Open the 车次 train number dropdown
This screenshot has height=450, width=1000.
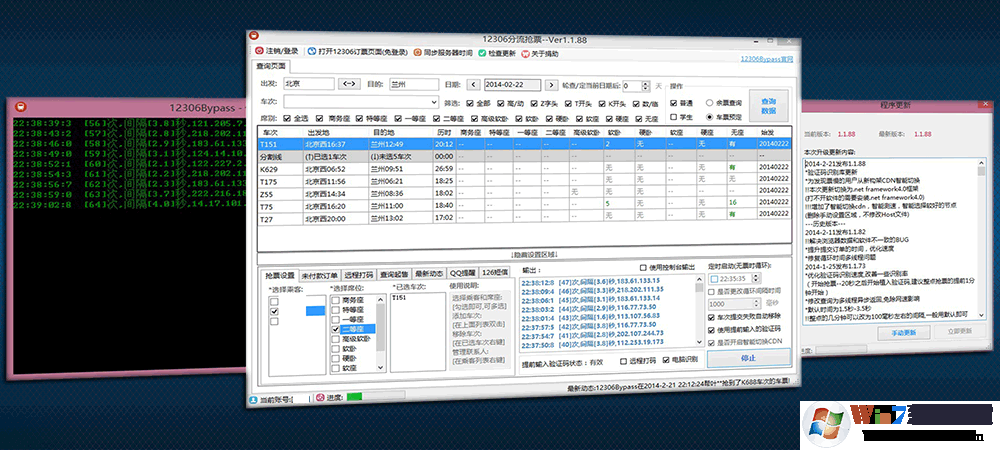click(x=433, y=102)
